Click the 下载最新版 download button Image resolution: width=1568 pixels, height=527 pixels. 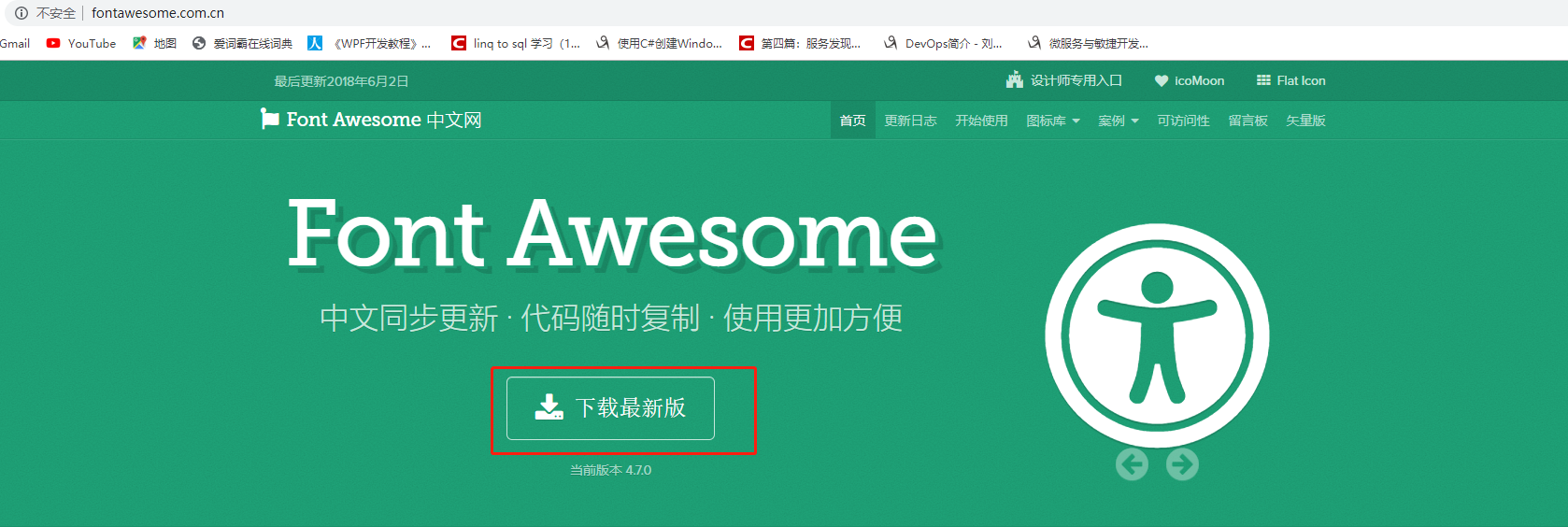(610, 408)
